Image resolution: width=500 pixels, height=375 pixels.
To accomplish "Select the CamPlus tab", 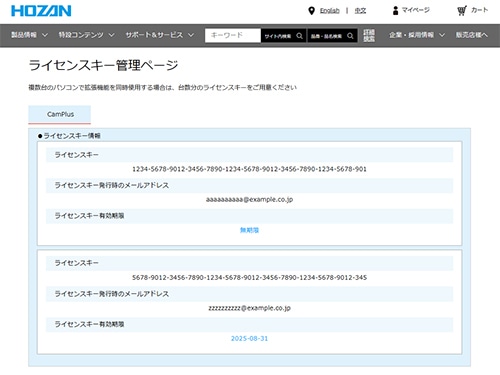I will point(60,114).
